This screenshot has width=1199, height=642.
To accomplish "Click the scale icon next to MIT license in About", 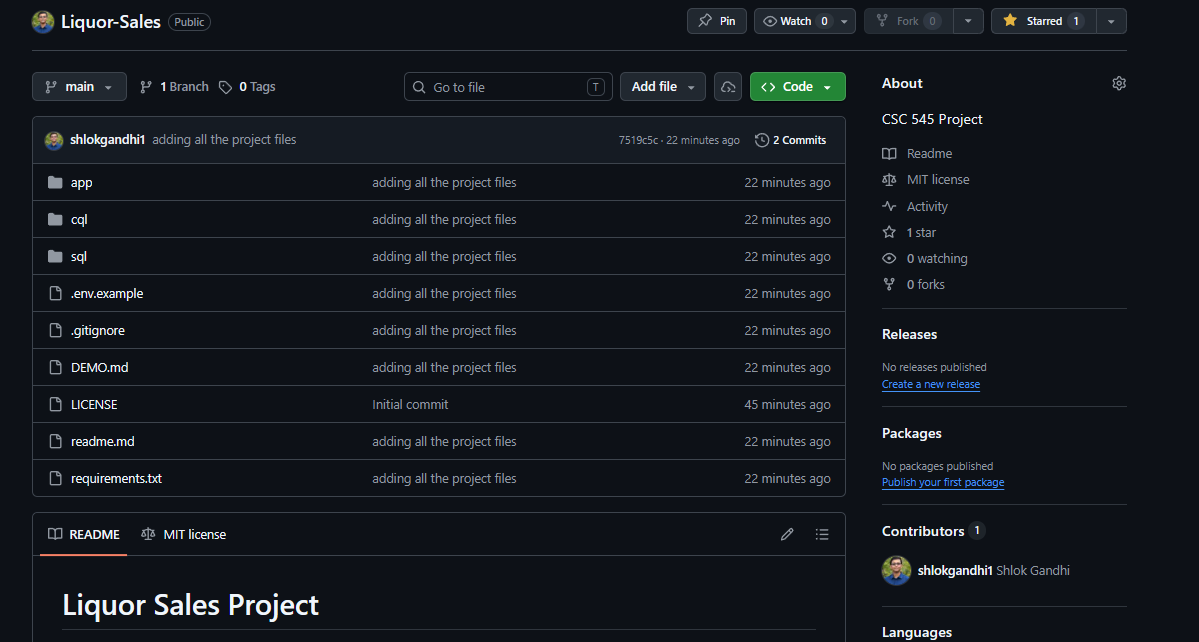I will (889, 180).
